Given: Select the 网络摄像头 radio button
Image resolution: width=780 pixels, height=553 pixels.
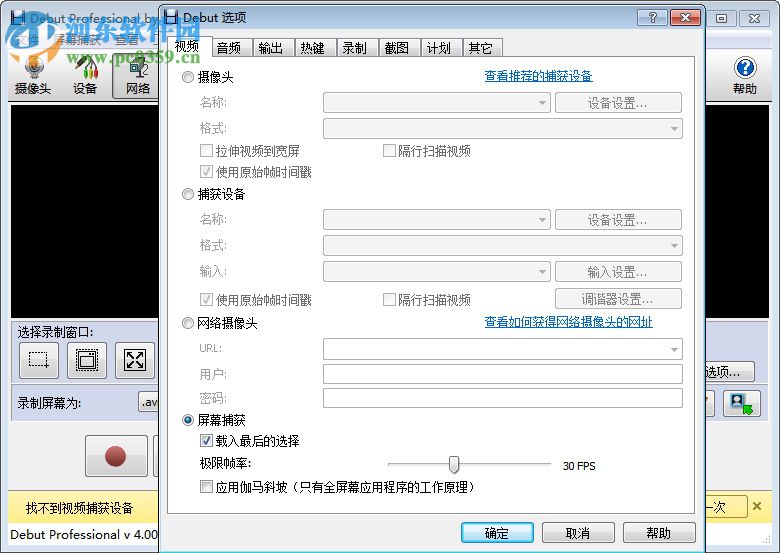Looking at the screenshot, I should 188,323.
